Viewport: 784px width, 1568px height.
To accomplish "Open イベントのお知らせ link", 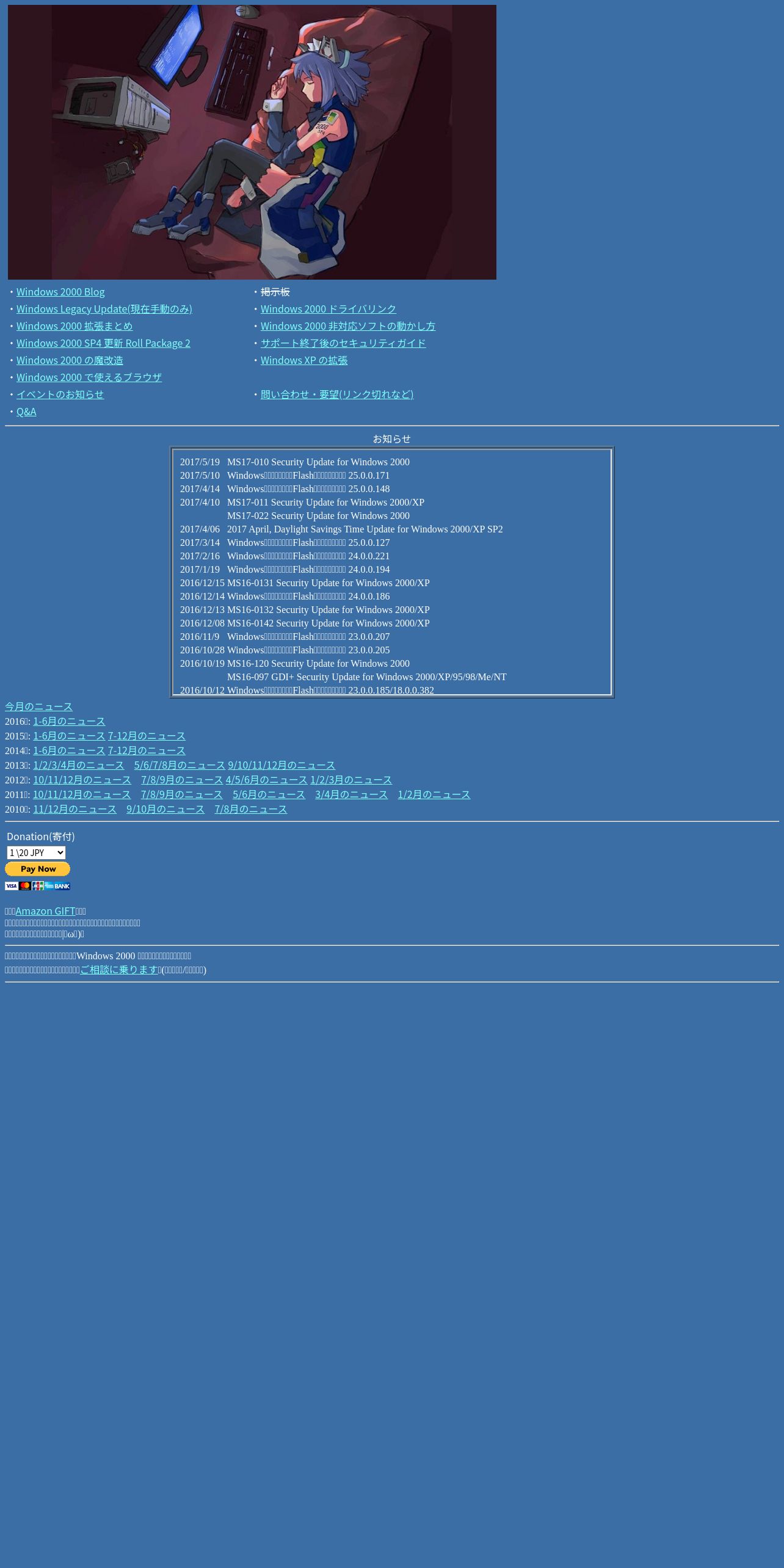I will pos(60,394).
